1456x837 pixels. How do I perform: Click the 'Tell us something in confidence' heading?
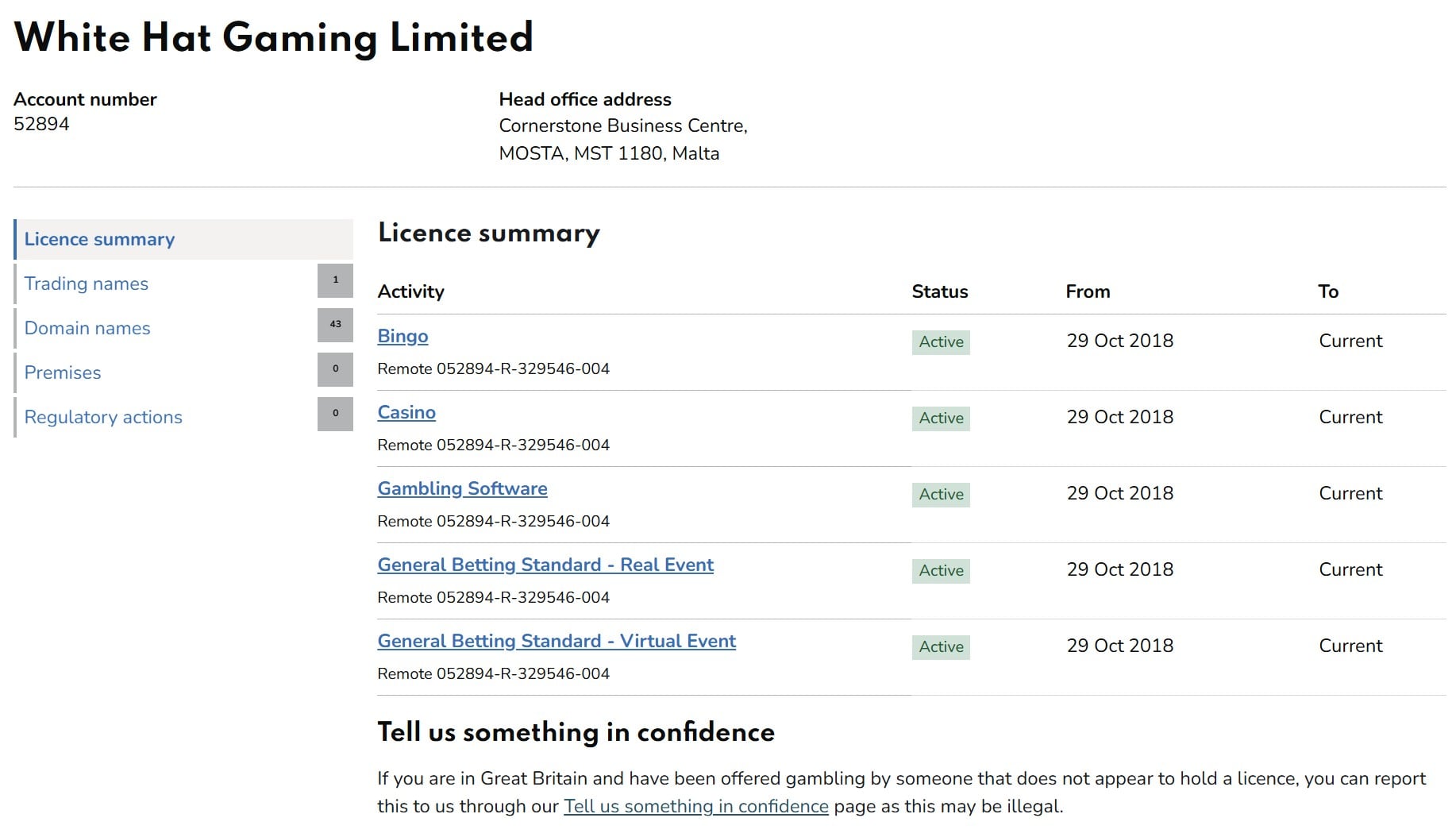click(576, 732)
